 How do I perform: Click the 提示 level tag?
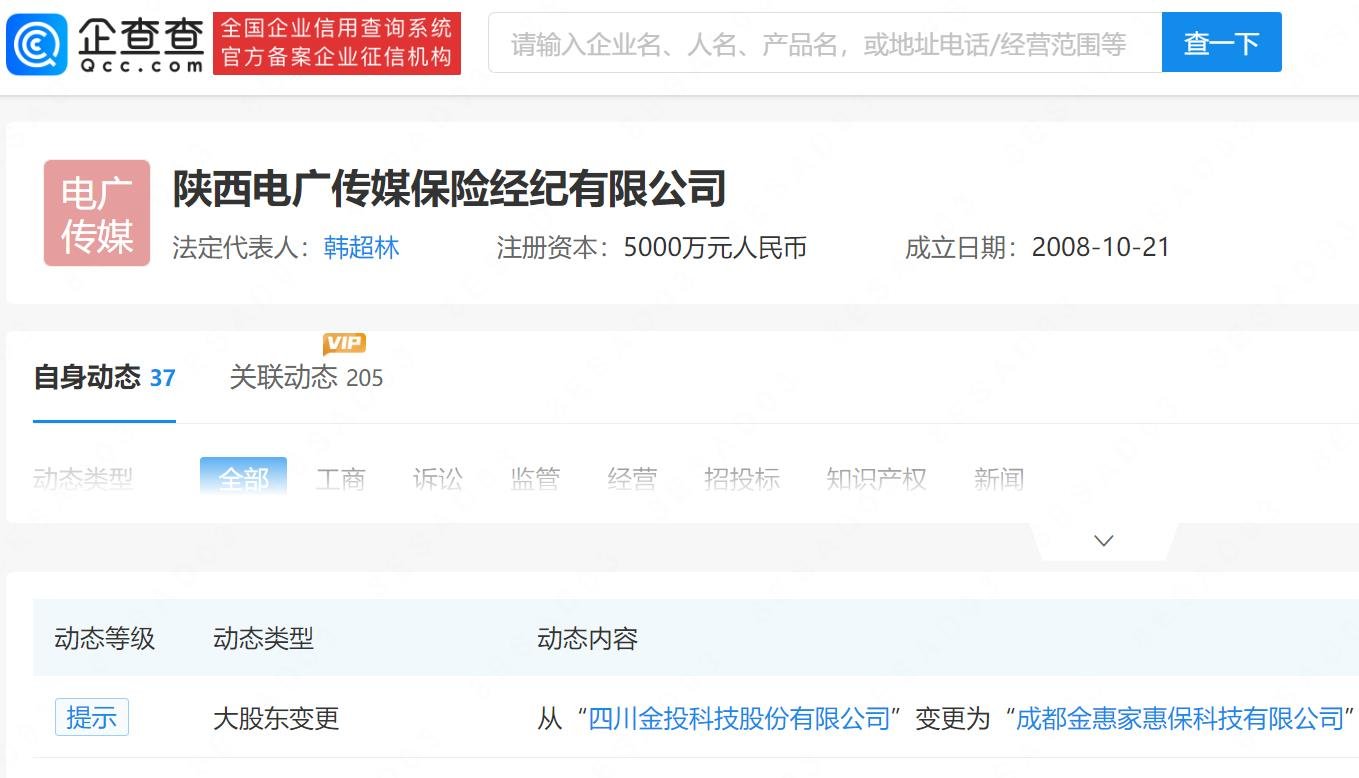coord(91,717)
